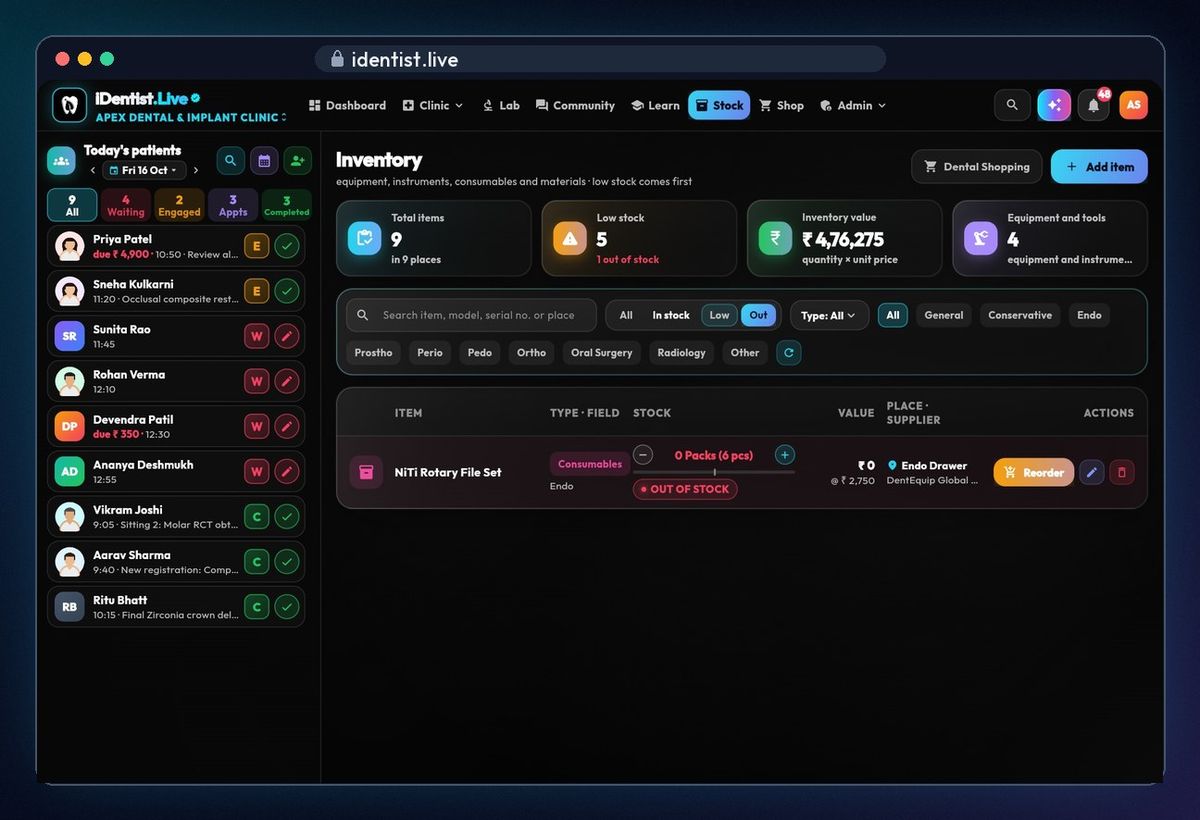Mark Priya Patel as completed checkmark
Image resolution: width=1200 pixels, height=820 pixels.
287,246
